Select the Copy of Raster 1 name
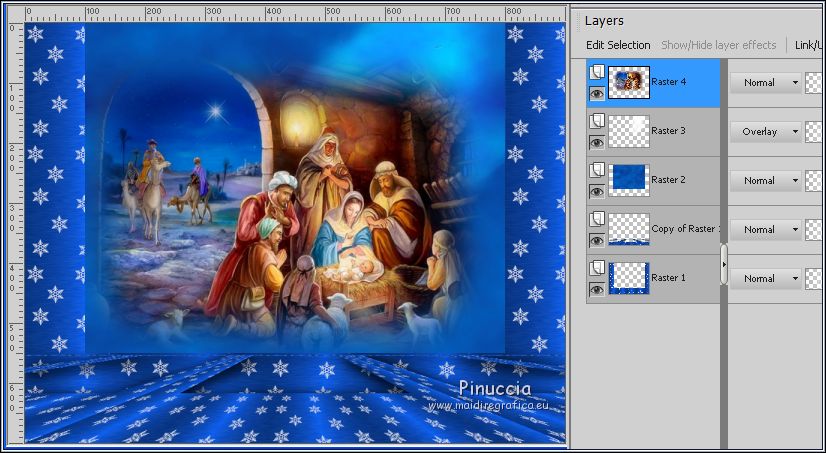826x453 pixels. (x=685, y=229)
